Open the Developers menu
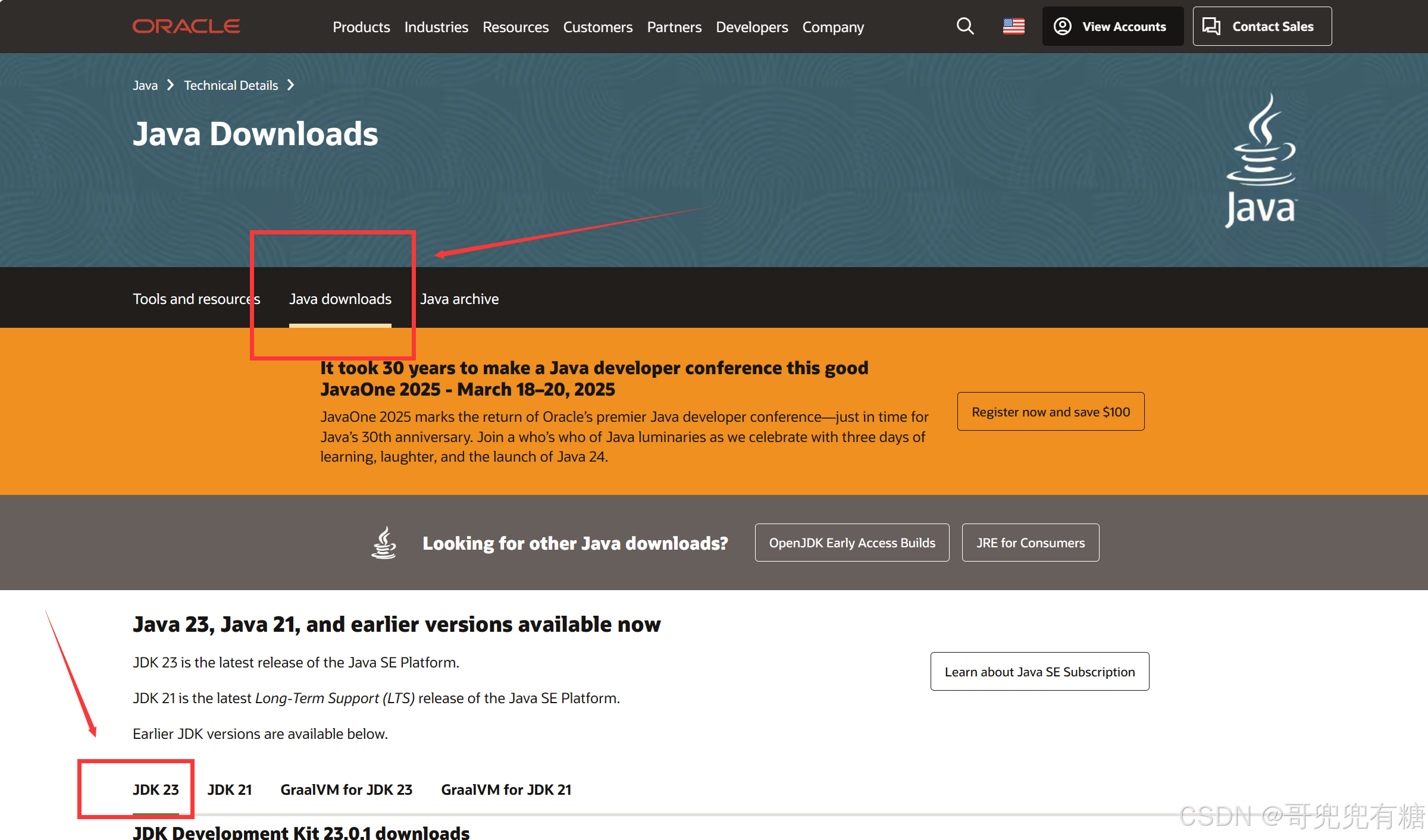1428x840 pixels. tap(751, 27)
